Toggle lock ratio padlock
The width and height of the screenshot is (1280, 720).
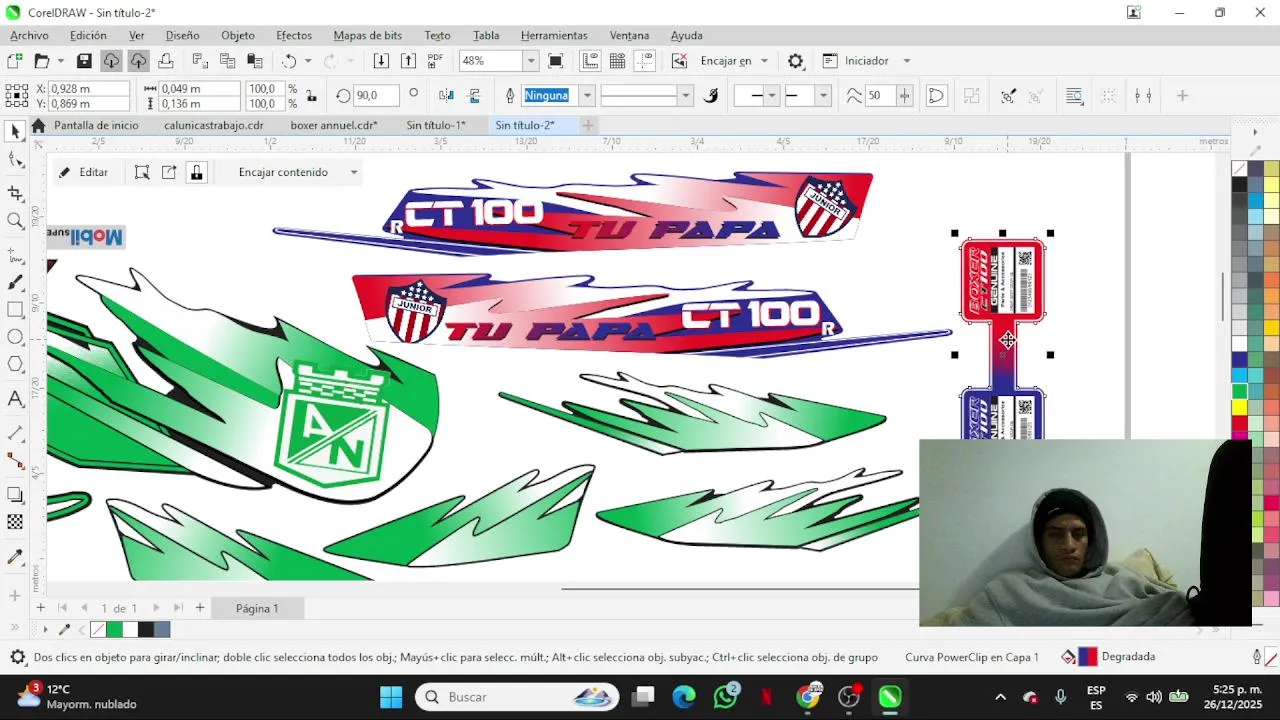pos(312,96)
